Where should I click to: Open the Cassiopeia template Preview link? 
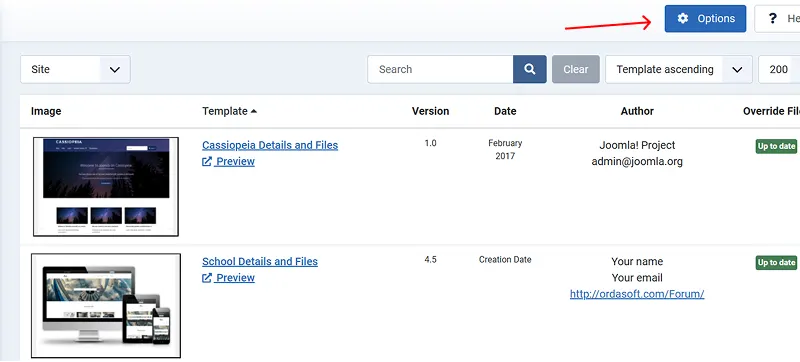229,162
